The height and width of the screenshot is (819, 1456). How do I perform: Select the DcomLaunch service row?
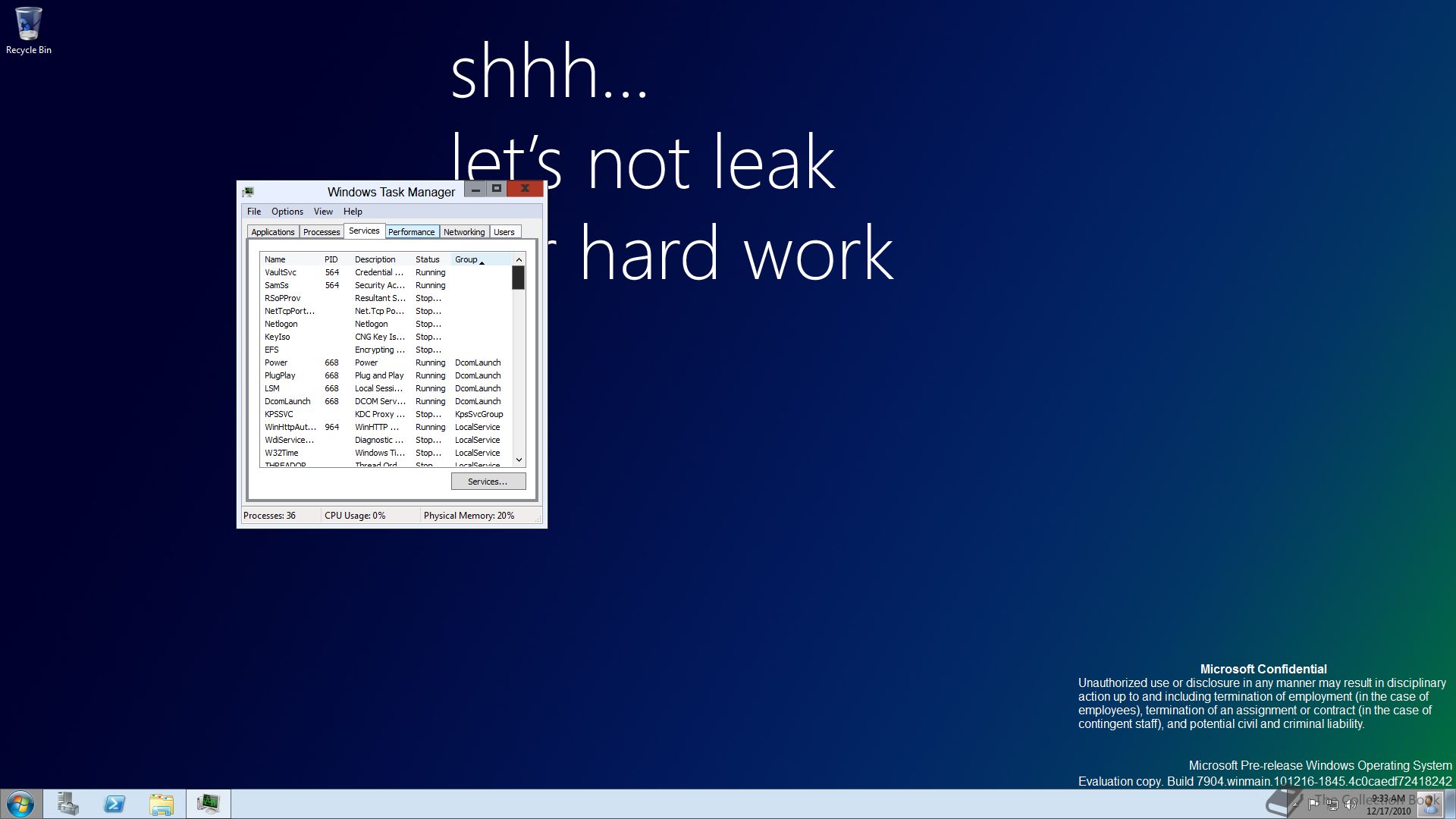[x=386, y=401]
